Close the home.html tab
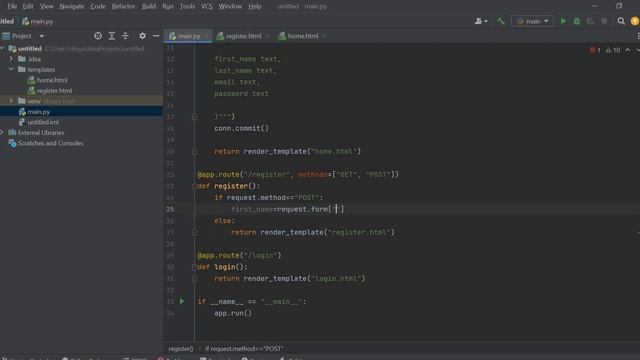640x360 pixels. [324, 36]
